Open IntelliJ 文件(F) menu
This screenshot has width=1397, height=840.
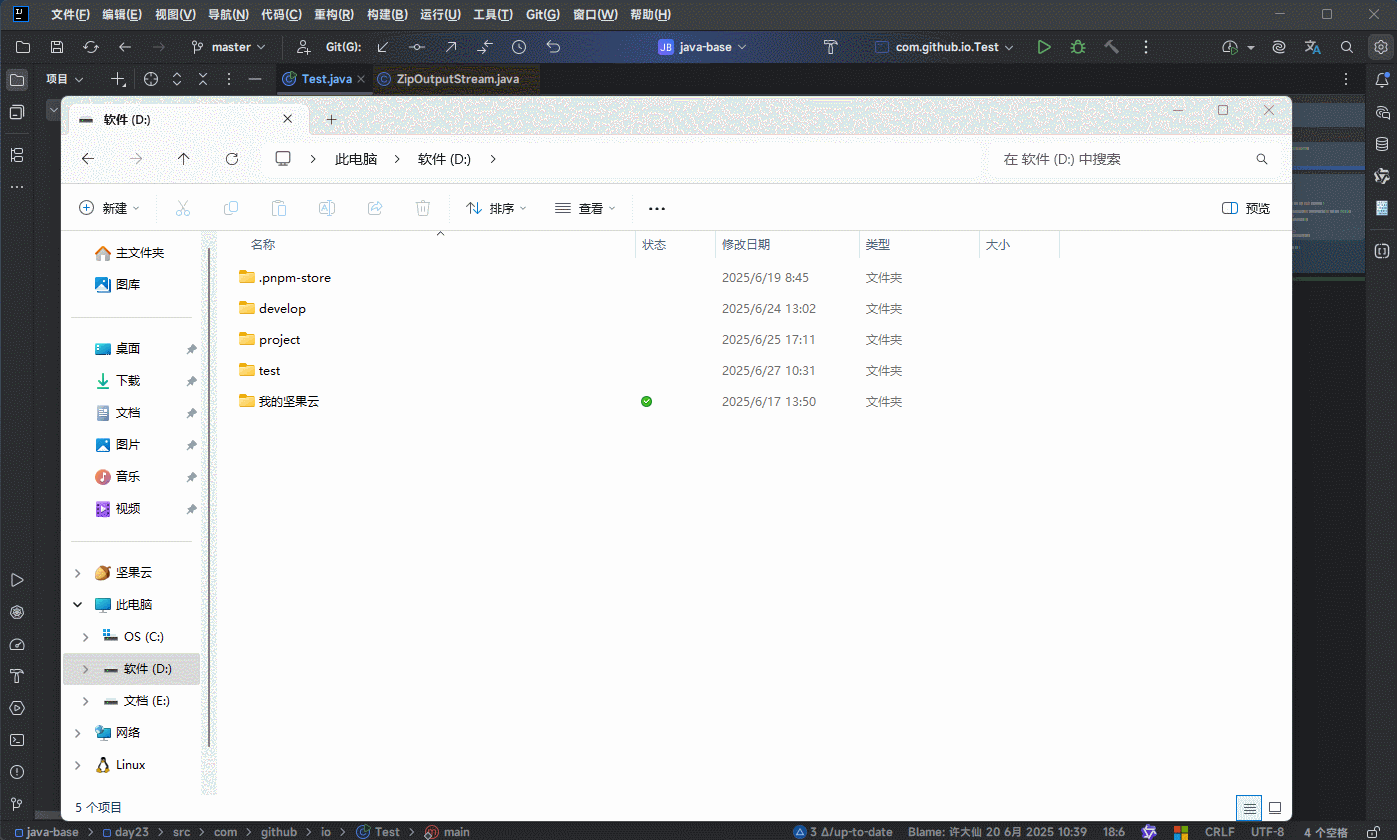click(70, 15)
